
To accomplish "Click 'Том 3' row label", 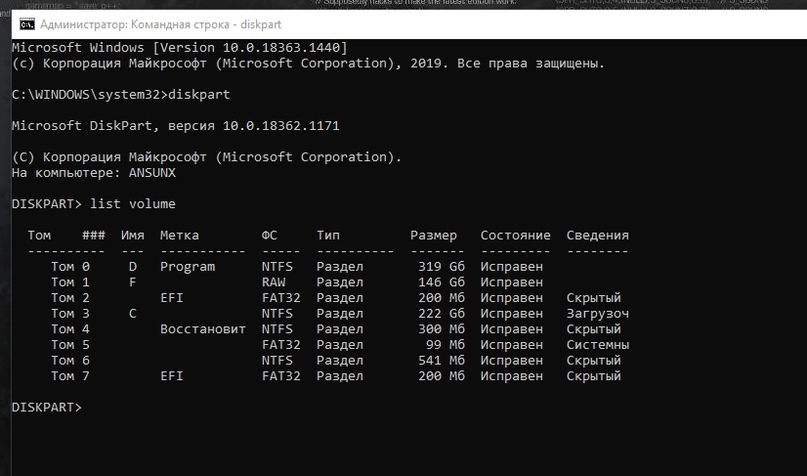I will (71, 313).
